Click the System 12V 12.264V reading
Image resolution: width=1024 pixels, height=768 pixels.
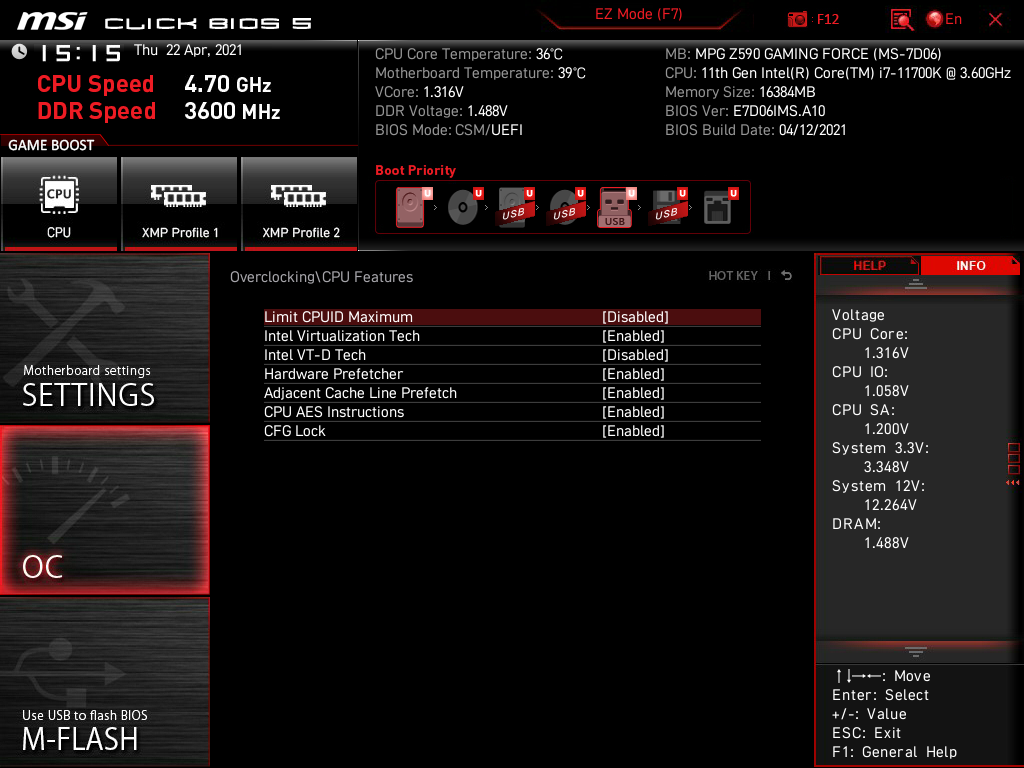[889, 505]
